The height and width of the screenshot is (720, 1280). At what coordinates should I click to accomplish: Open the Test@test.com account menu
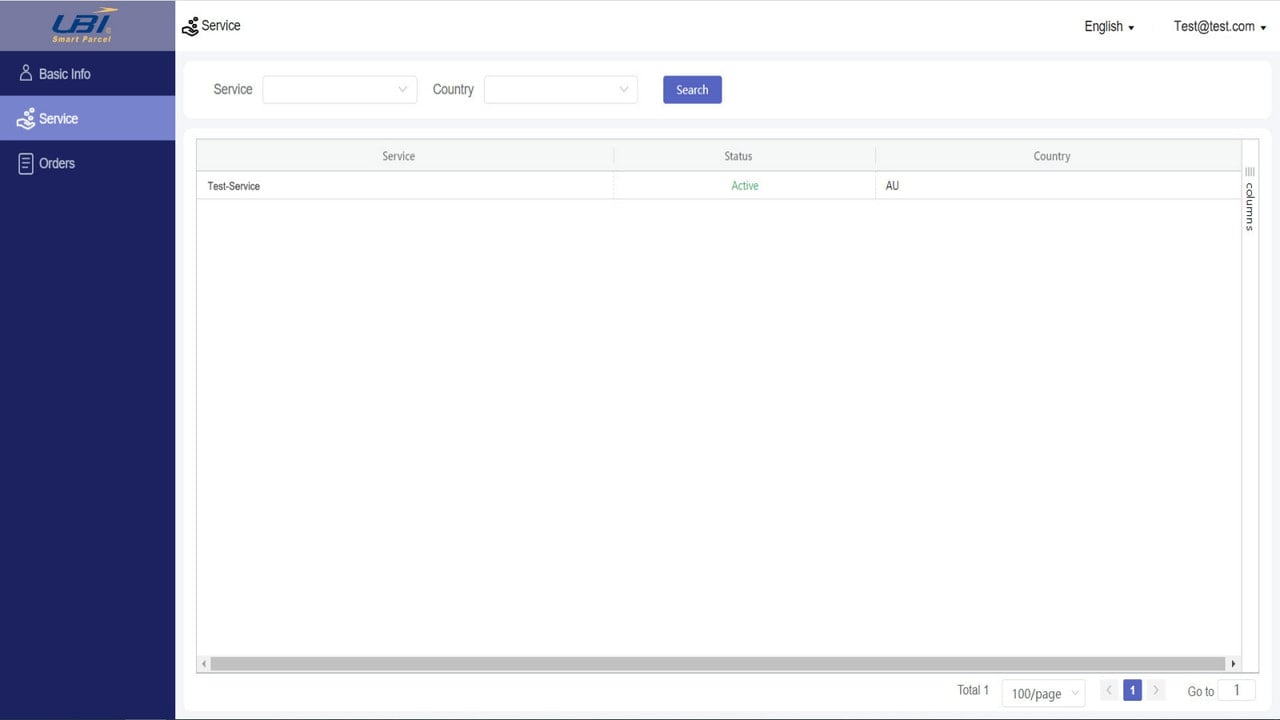[1220, 27]
